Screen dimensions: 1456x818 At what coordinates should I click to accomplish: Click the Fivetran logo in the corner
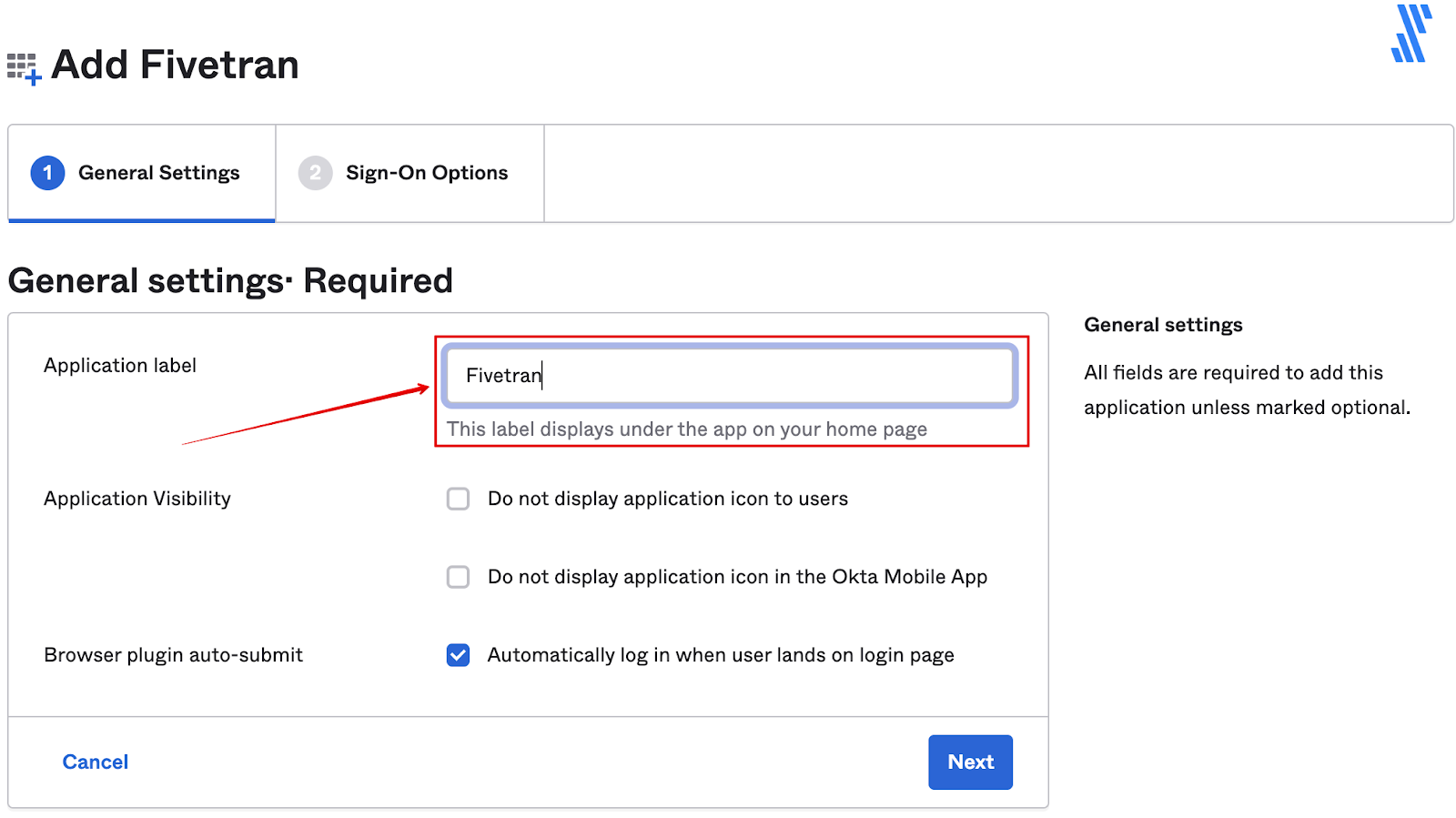click(1411, 34)
